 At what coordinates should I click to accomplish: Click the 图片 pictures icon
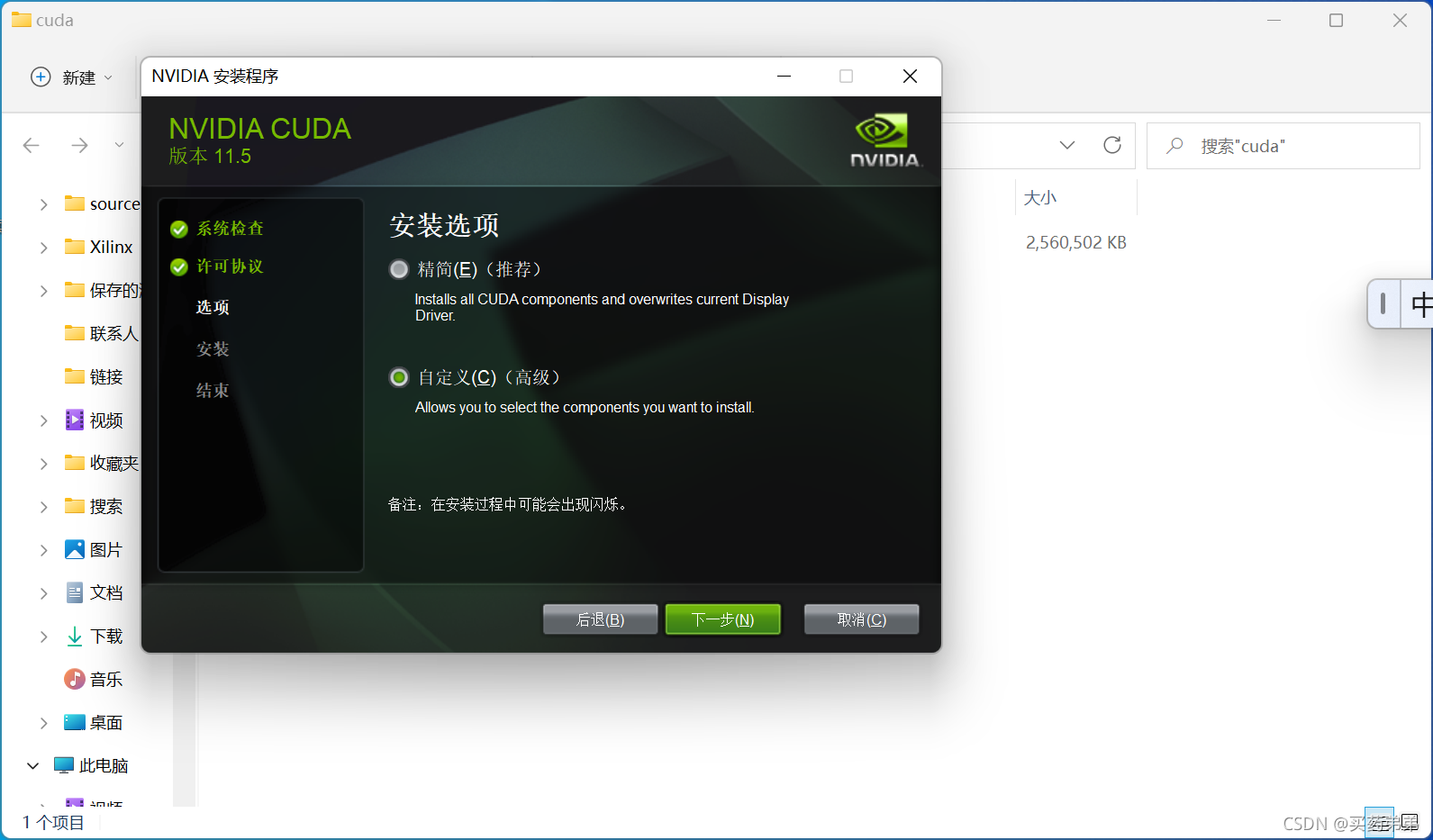[x=75, y=549]
